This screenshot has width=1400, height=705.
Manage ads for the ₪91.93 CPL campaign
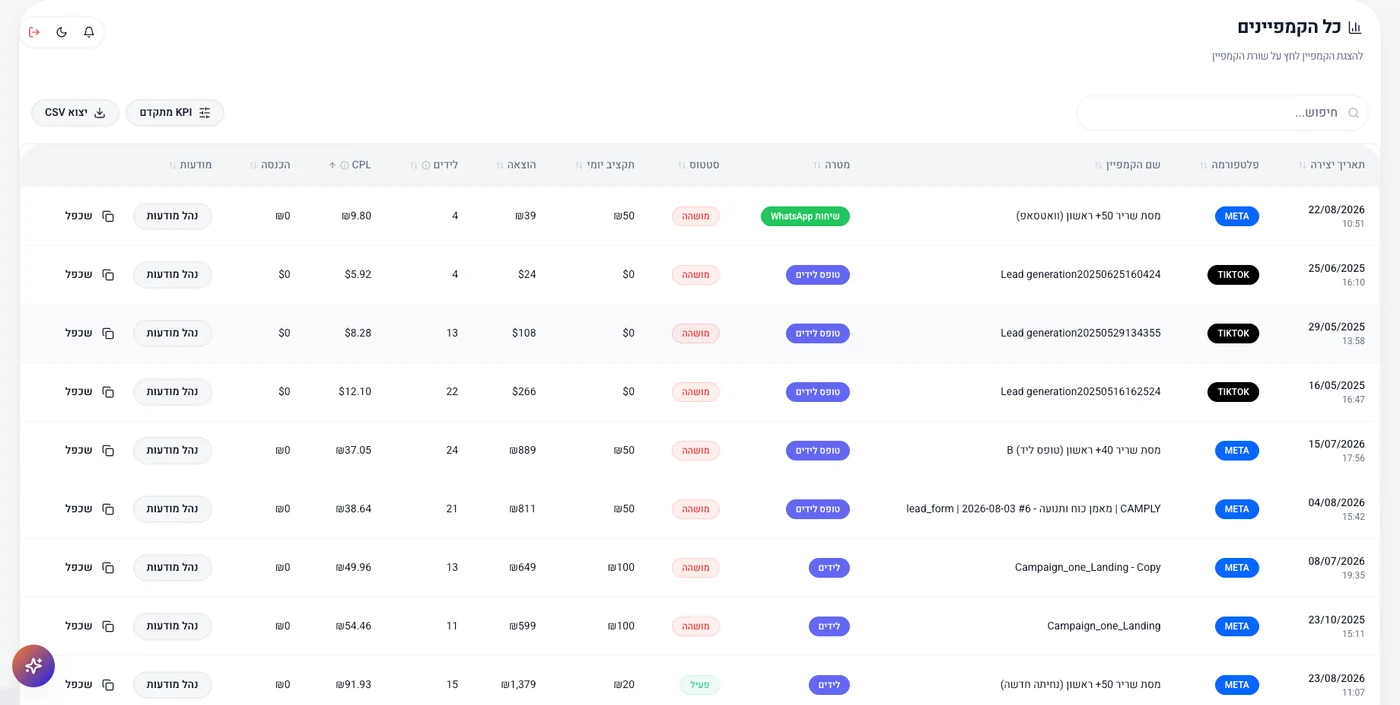pos(173,685)
